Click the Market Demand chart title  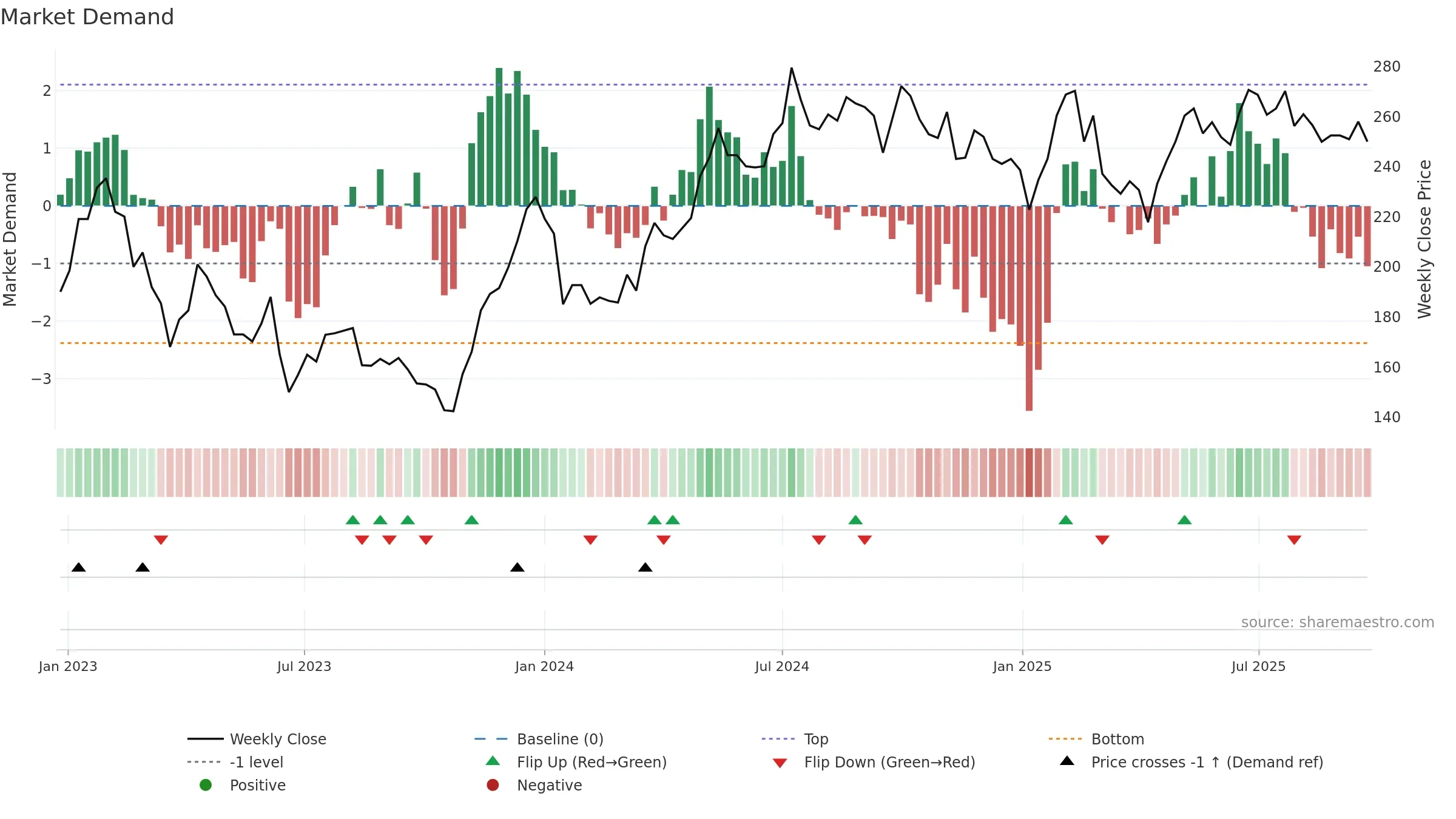[87, 17]
